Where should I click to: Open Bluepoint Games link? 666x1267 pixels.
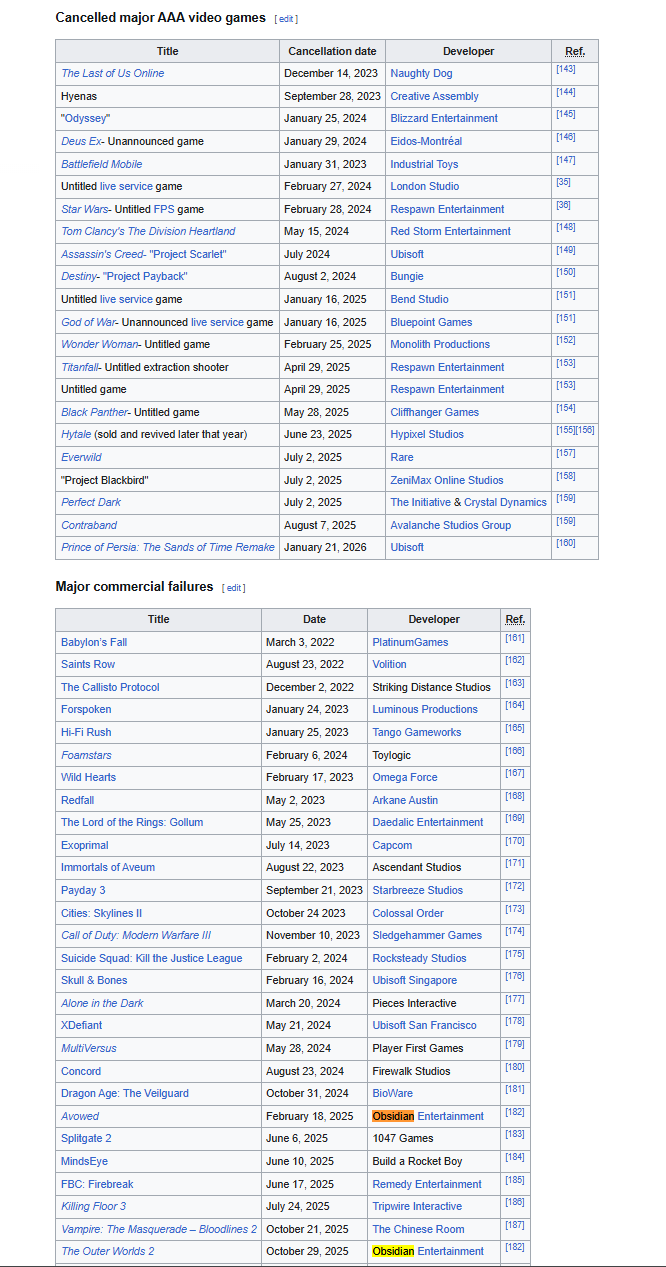point(431,322)
